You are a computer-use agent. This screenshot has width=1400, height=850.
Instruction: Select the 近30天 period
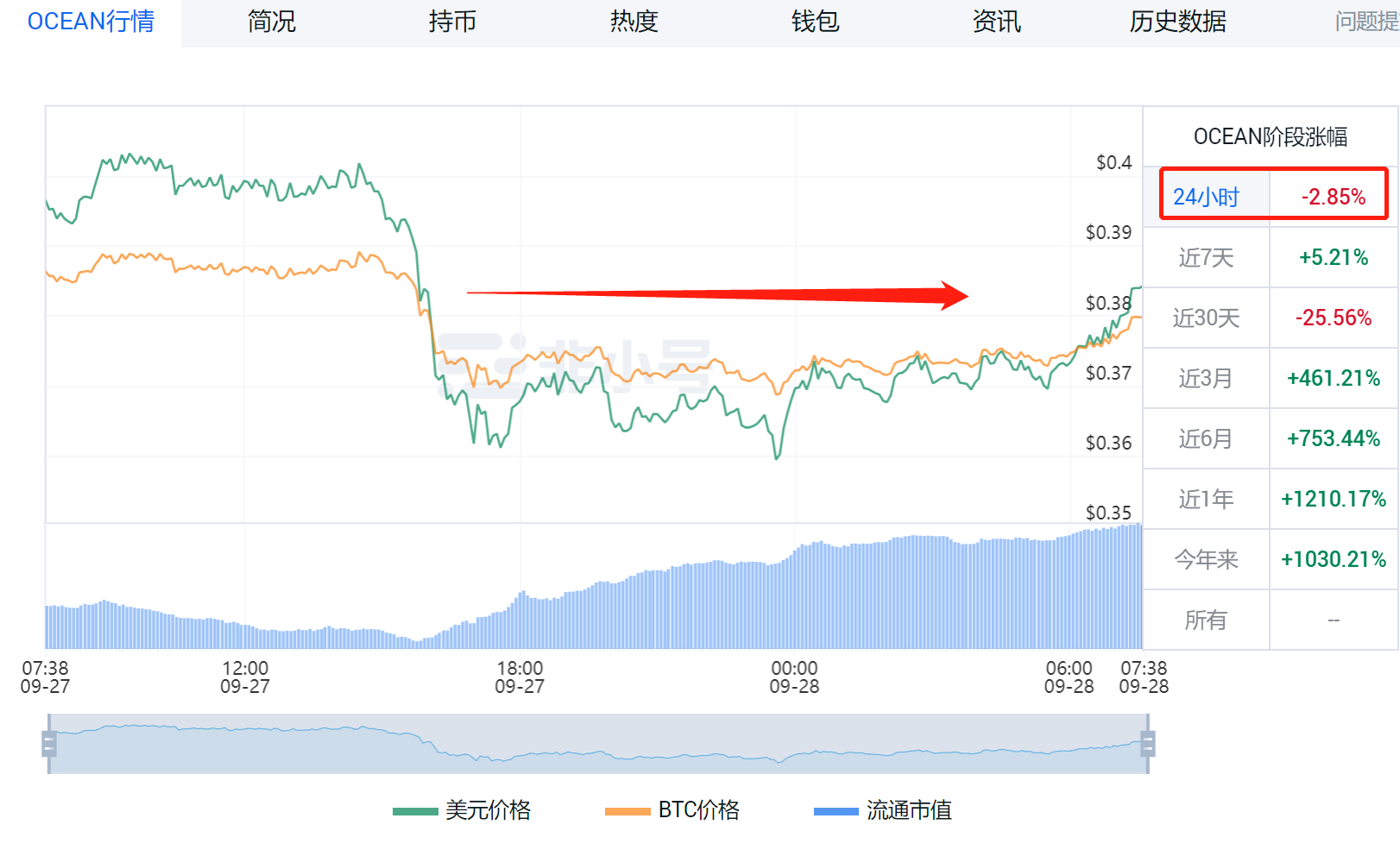tap(1206, 318)
